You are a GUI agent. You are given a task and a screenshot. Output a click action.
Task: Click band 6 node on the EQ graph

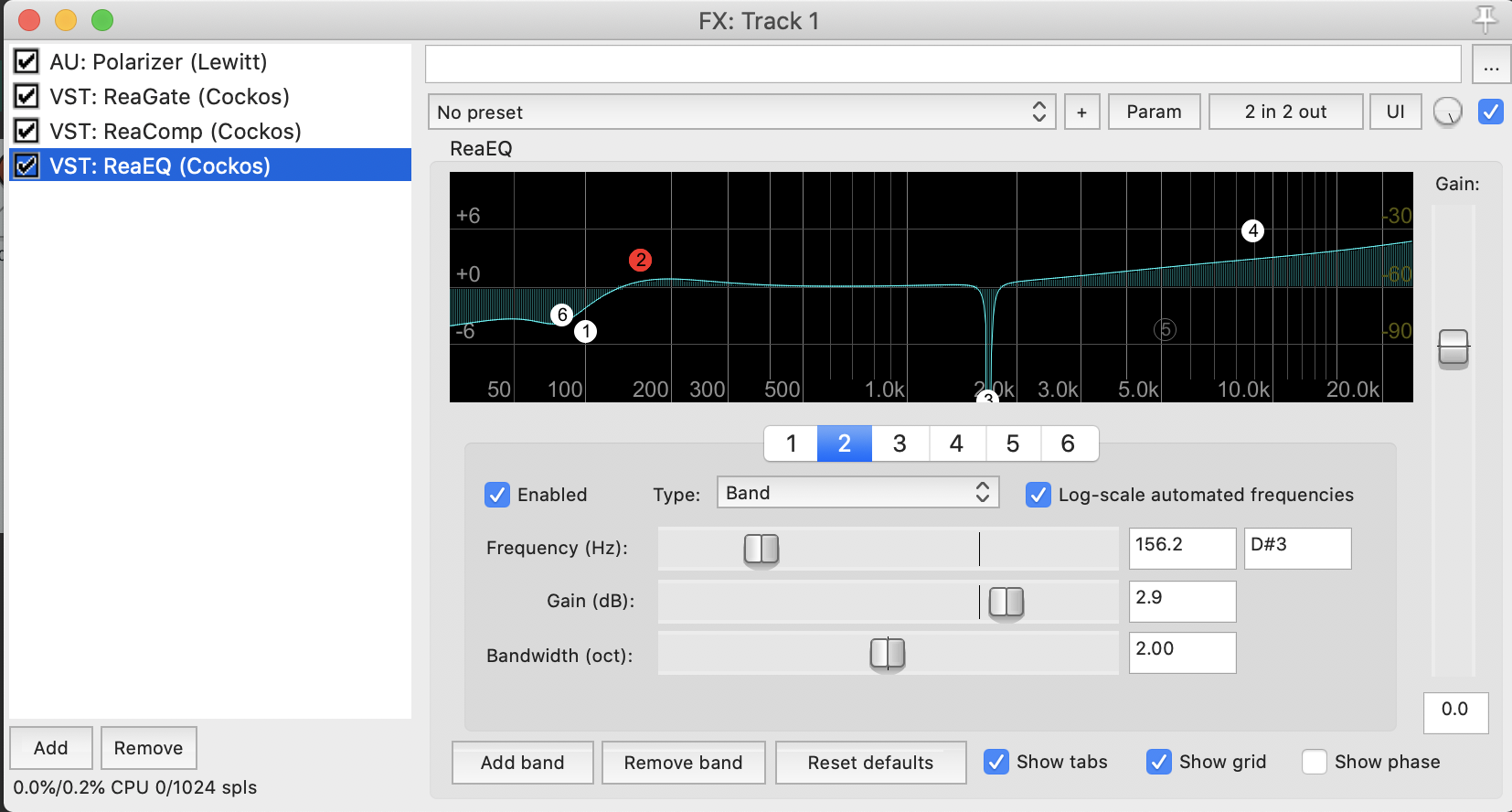point(562,315)
